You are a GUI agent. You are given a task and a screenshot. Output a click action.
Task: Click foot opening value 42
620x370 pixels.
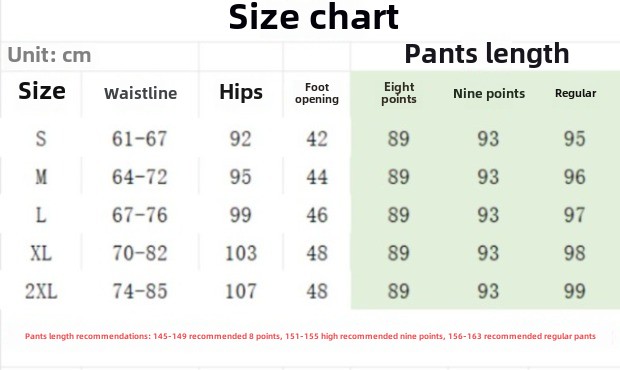(x=317, y=139)
